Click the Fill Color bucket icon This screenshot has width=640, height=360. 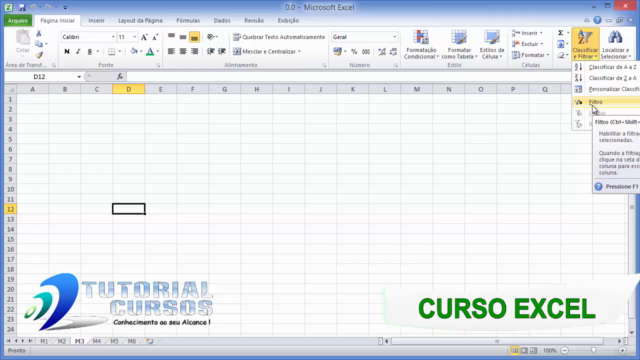pos(134,51)
